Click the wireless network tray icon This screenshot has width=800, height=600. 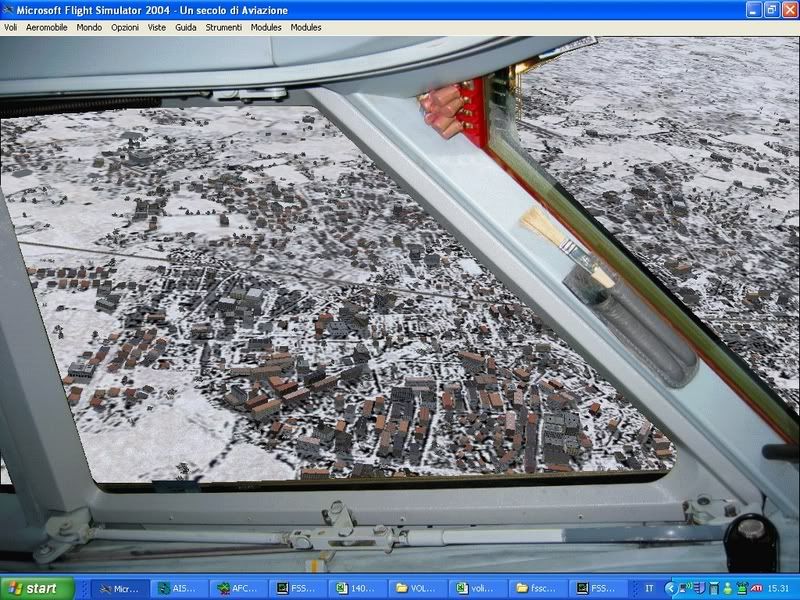click(x=686, y=588)
